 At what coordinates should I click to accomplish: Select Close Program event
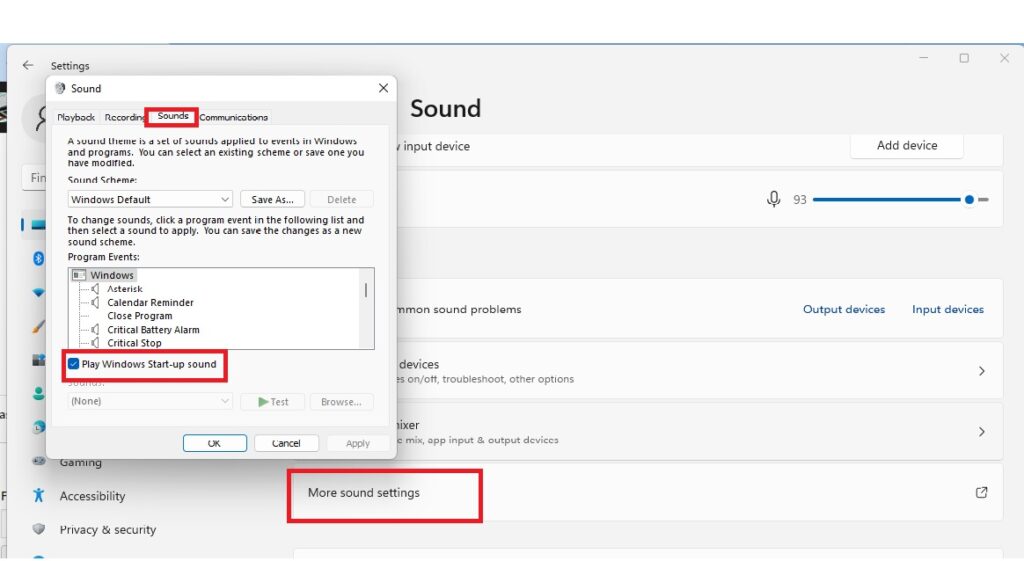tap(140, 316)
